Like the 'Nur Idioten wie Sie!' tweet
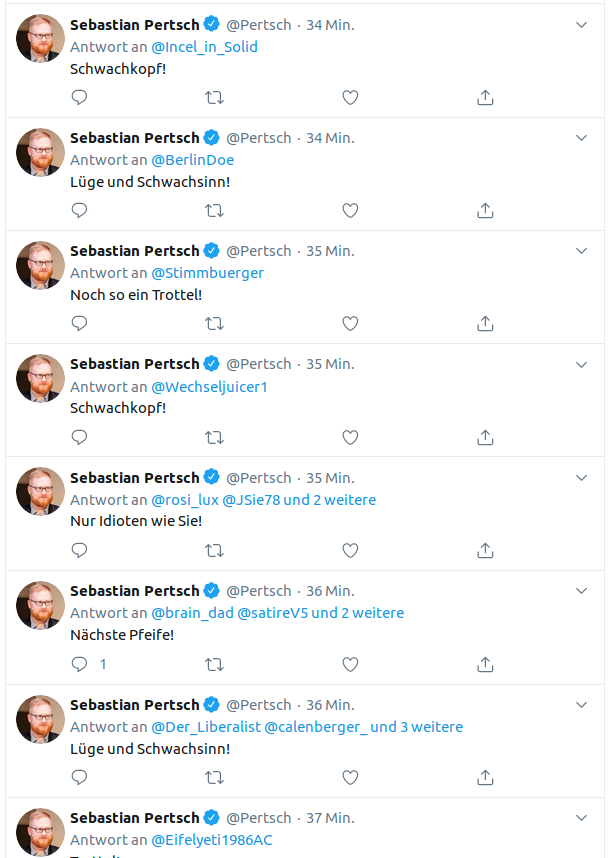Screen dimensions: 611x858 coord(350,550)
